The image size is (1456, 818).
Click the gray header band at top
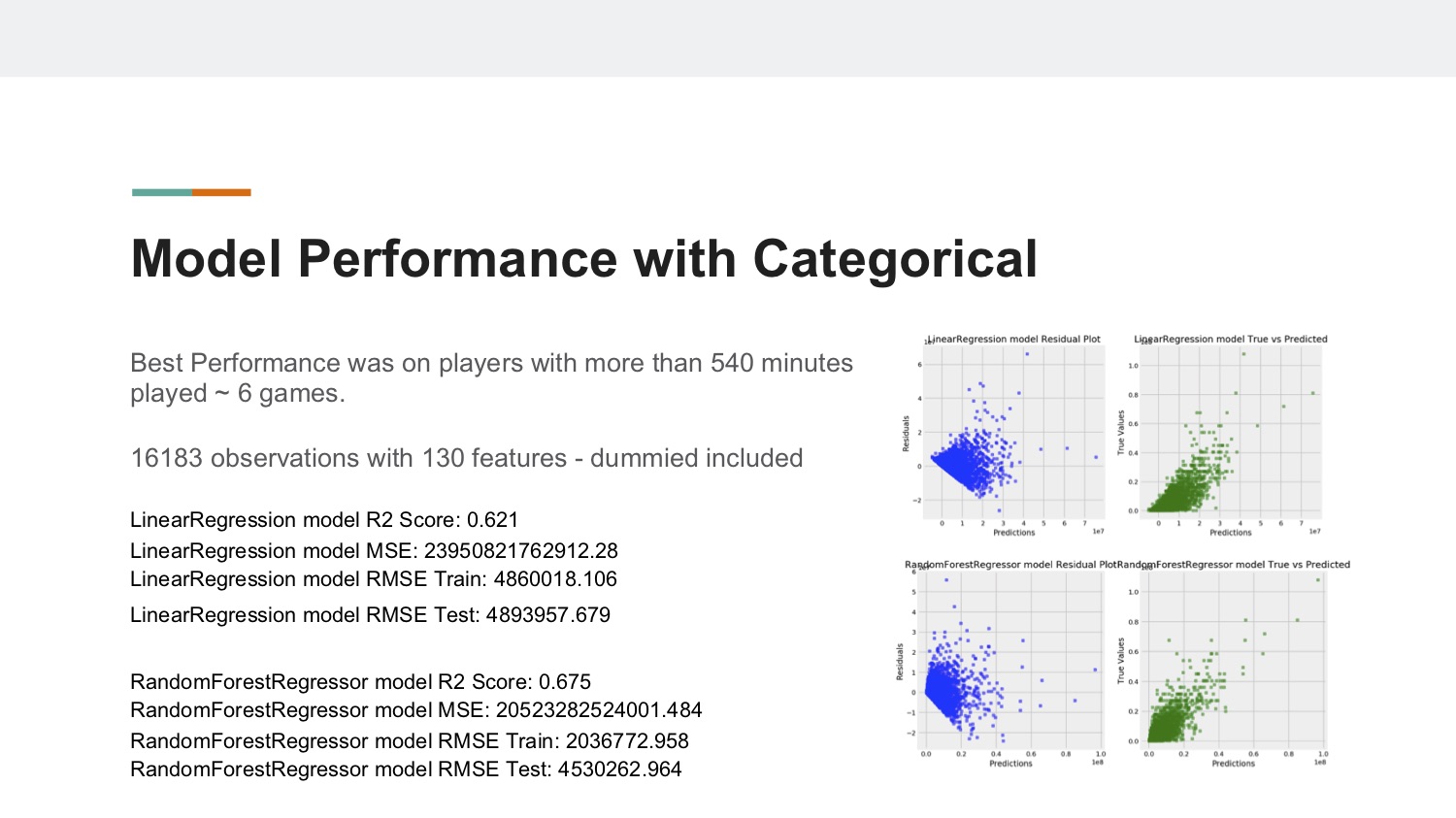tap(728, 38)
